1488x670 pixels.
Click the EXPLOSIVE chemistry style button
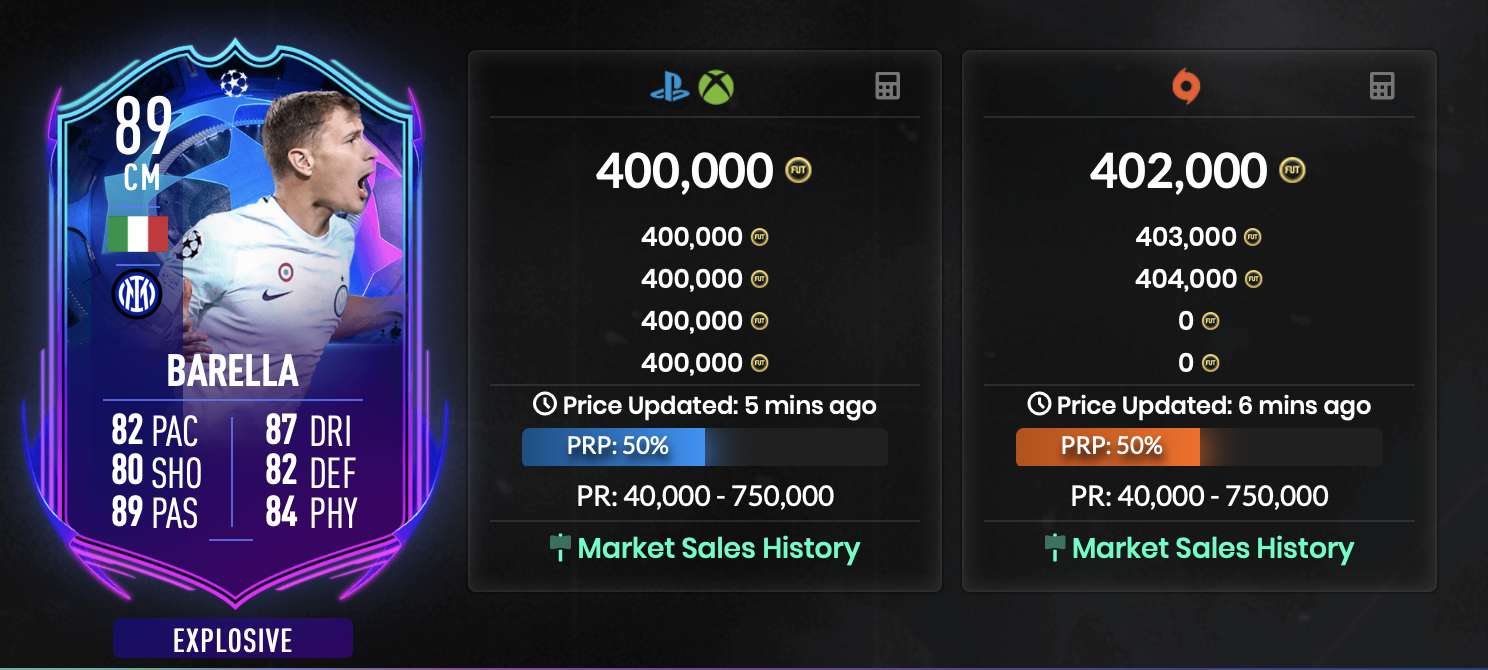[233, 639]
